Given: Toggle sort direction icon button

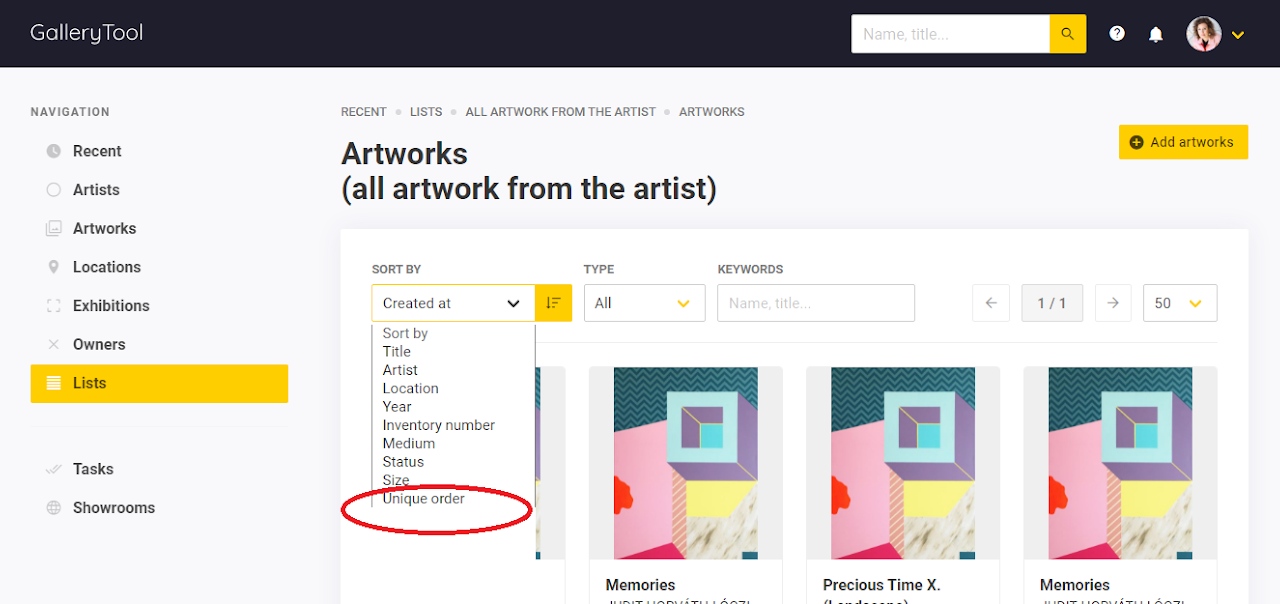Looking at the screenshot, I should pyautogui.click(x=553, y=303).
